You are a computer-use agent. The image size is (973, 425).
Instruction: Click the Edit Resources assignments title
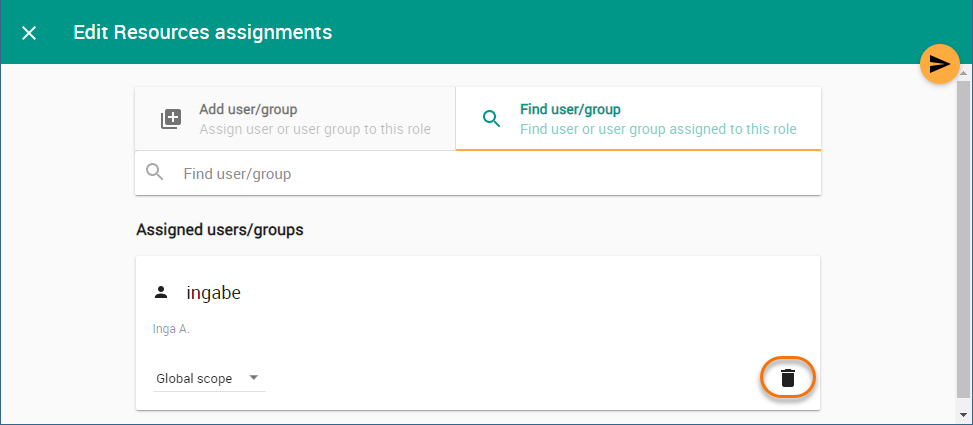click(202, 33)
